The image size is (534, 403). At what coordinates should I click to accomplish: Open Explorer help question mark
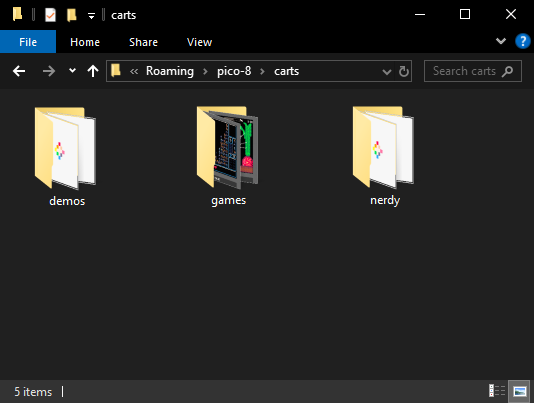(x=522, y=42)
